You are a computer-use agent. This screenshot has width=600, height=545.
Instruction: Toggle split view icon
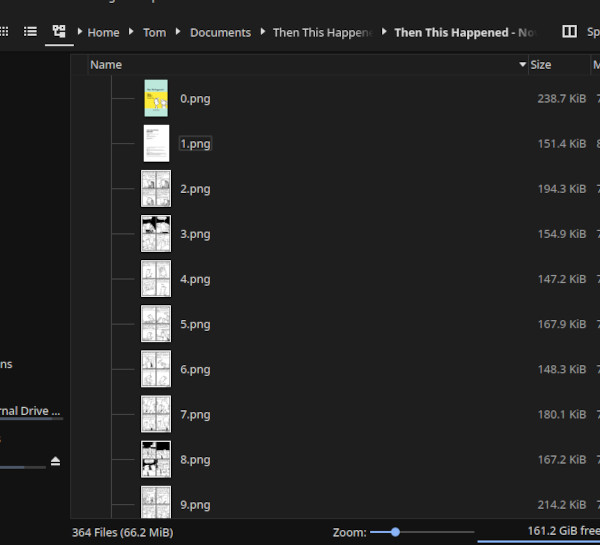pyautogui.click(x=569, y=31)
